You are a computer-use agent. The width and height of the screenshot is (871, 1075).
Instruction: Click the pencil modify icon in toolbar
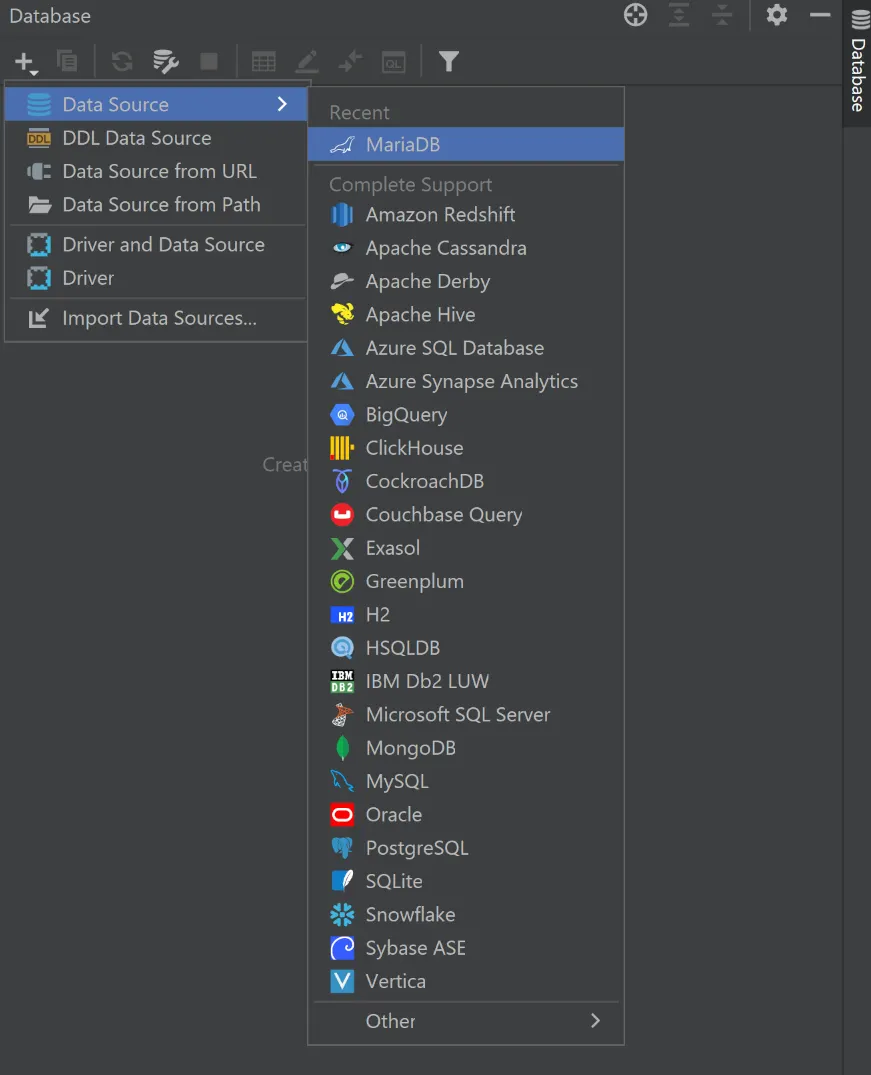click(x=307, y=61)
